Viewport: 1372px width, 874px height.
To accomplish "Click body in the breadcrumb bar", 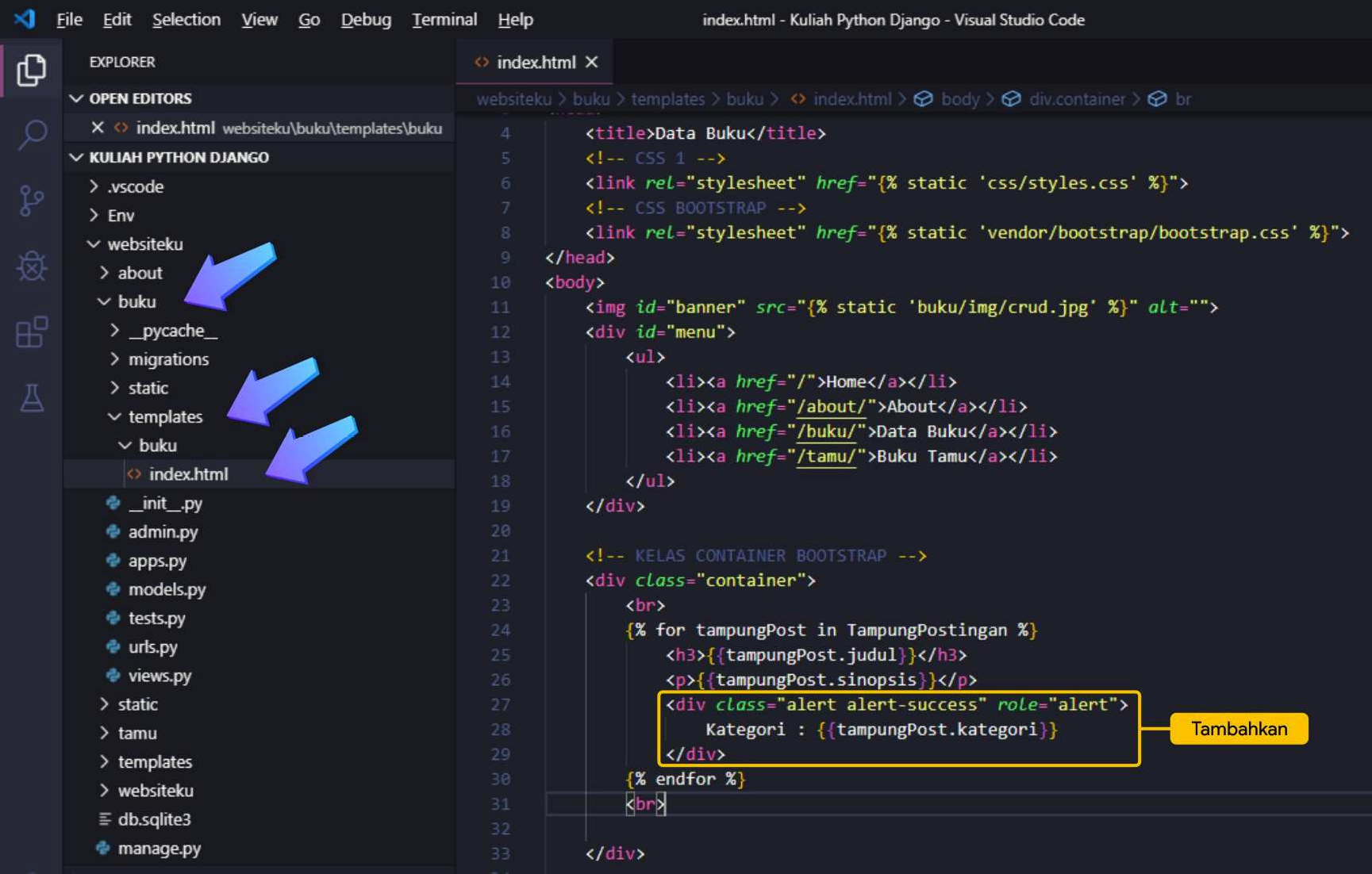I will point(959,98).
